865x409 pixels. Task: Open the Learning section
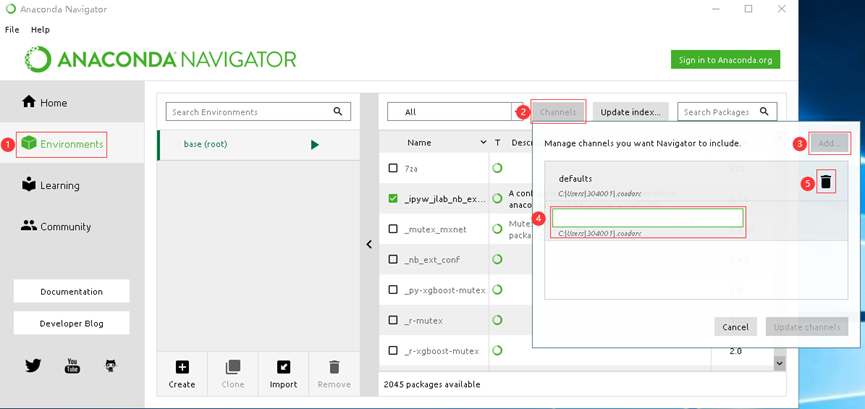pyautogui.click(x=50, y=185)
